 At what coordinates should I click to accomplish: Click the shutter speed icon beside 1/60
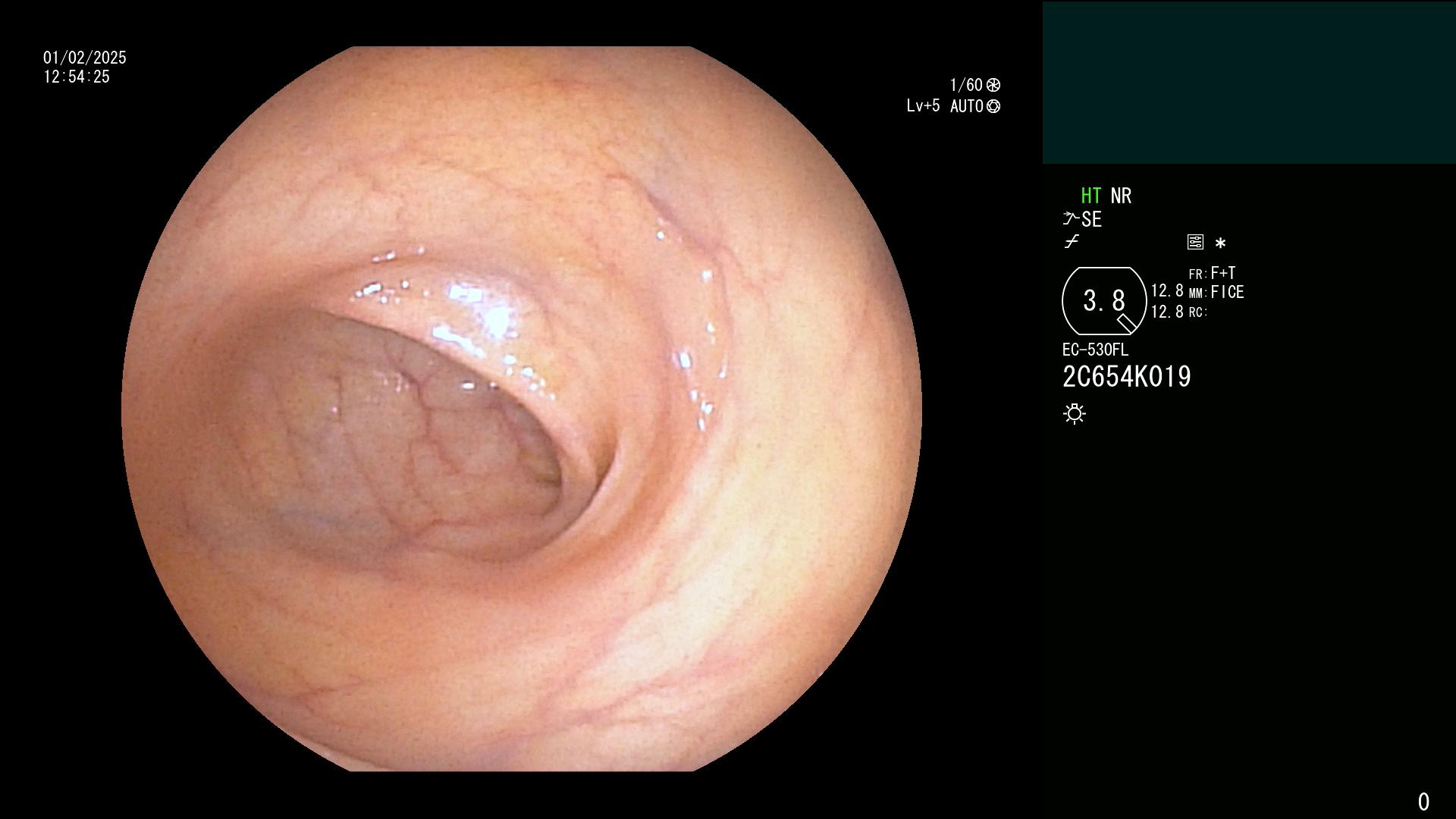click(x=993, y=85)
